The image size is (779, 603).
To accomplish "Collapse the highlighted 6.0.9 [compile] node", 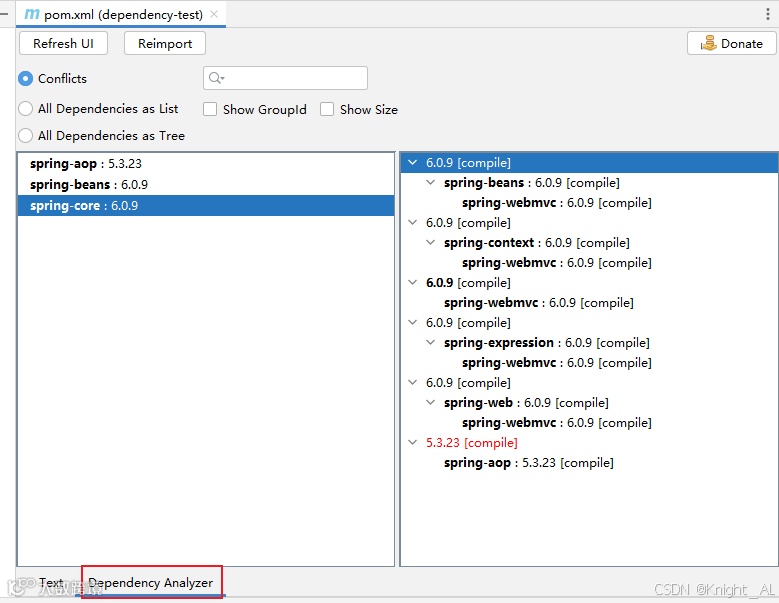I will (x=412, y=162).
